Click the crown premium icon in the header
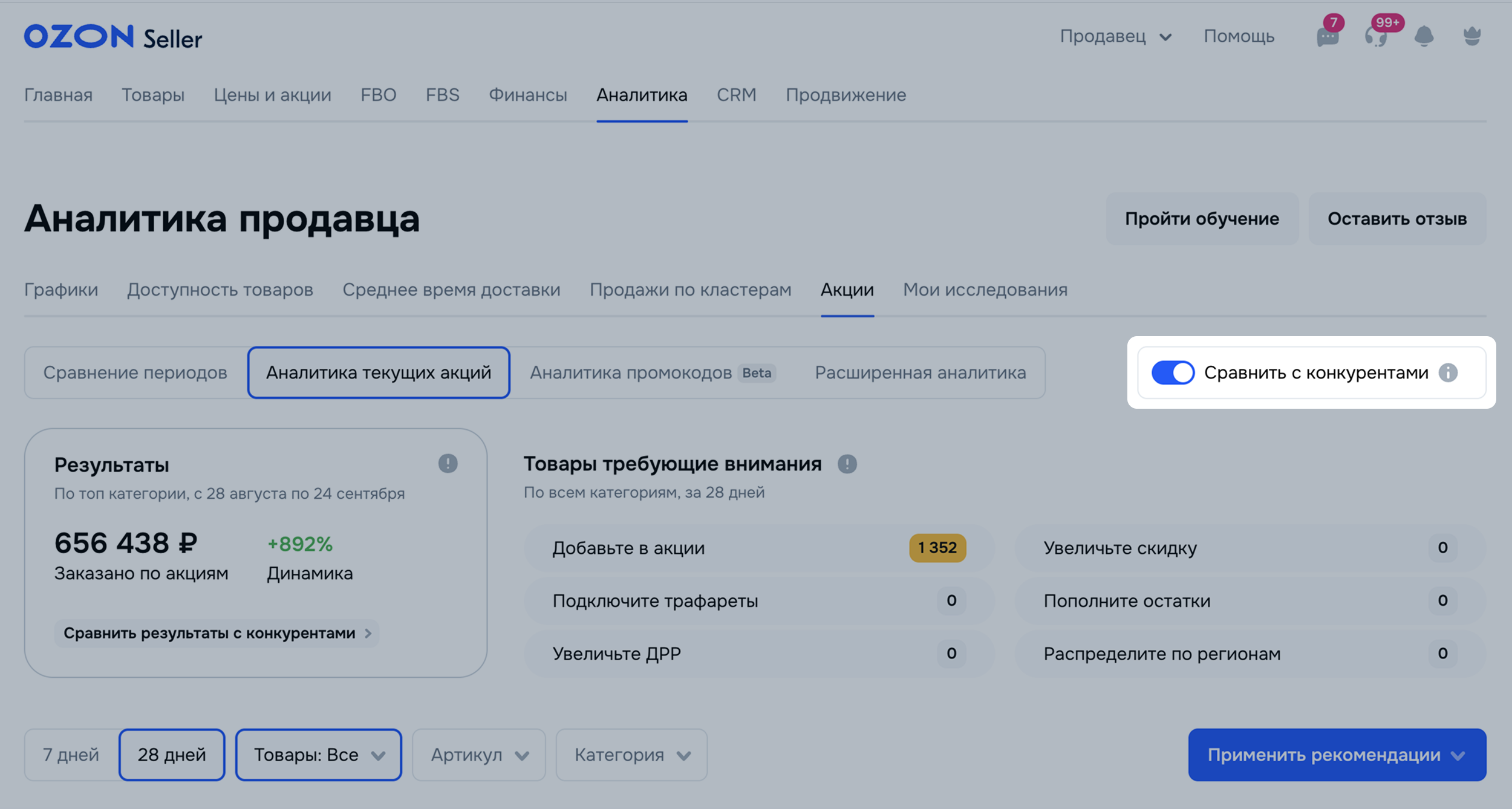1512x809 pixels. click(1472, 37)
